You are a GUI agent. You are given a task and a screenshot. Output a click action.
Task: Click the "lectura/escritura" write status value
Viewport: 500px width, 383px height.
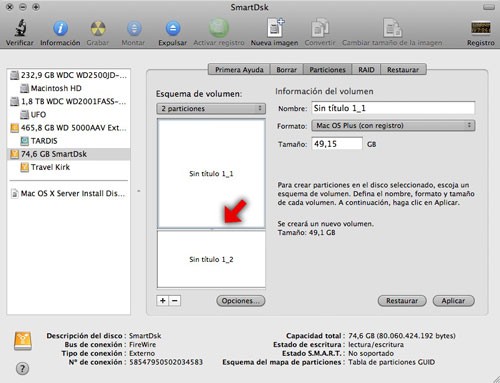point(376,344)
